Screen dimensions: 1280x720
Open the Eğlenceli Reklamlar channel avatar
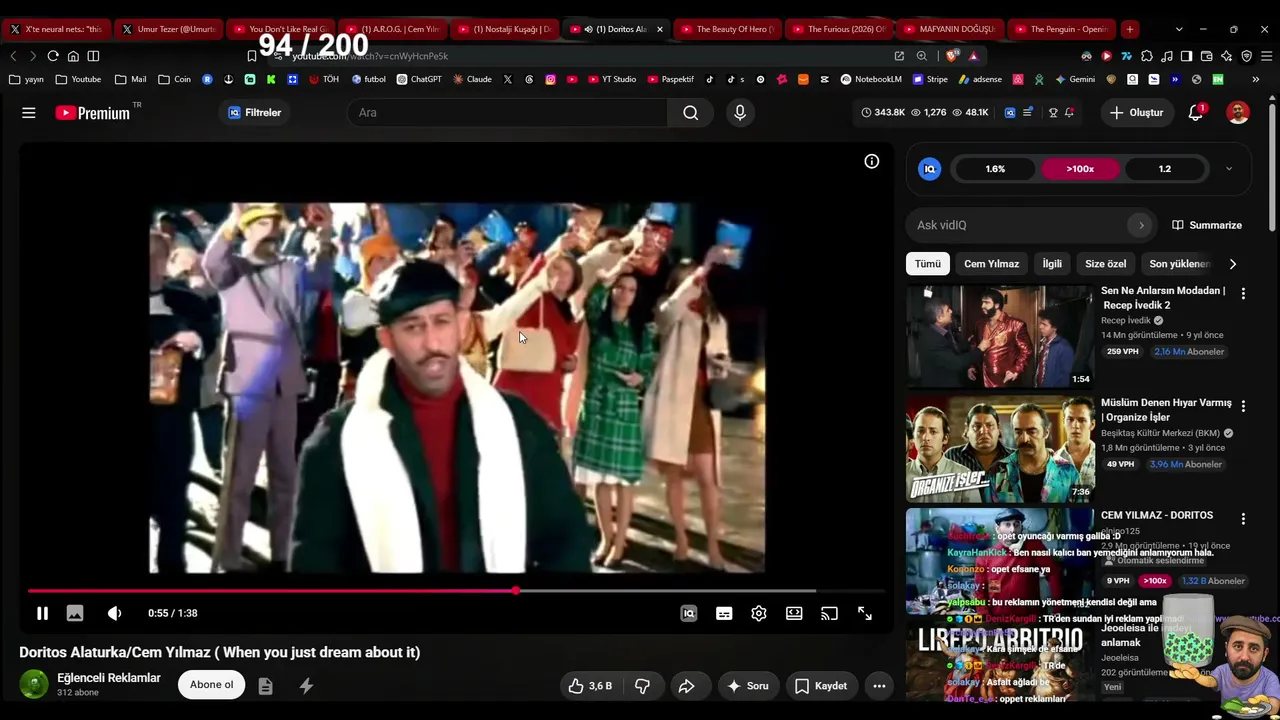click(x=34, y=685)
